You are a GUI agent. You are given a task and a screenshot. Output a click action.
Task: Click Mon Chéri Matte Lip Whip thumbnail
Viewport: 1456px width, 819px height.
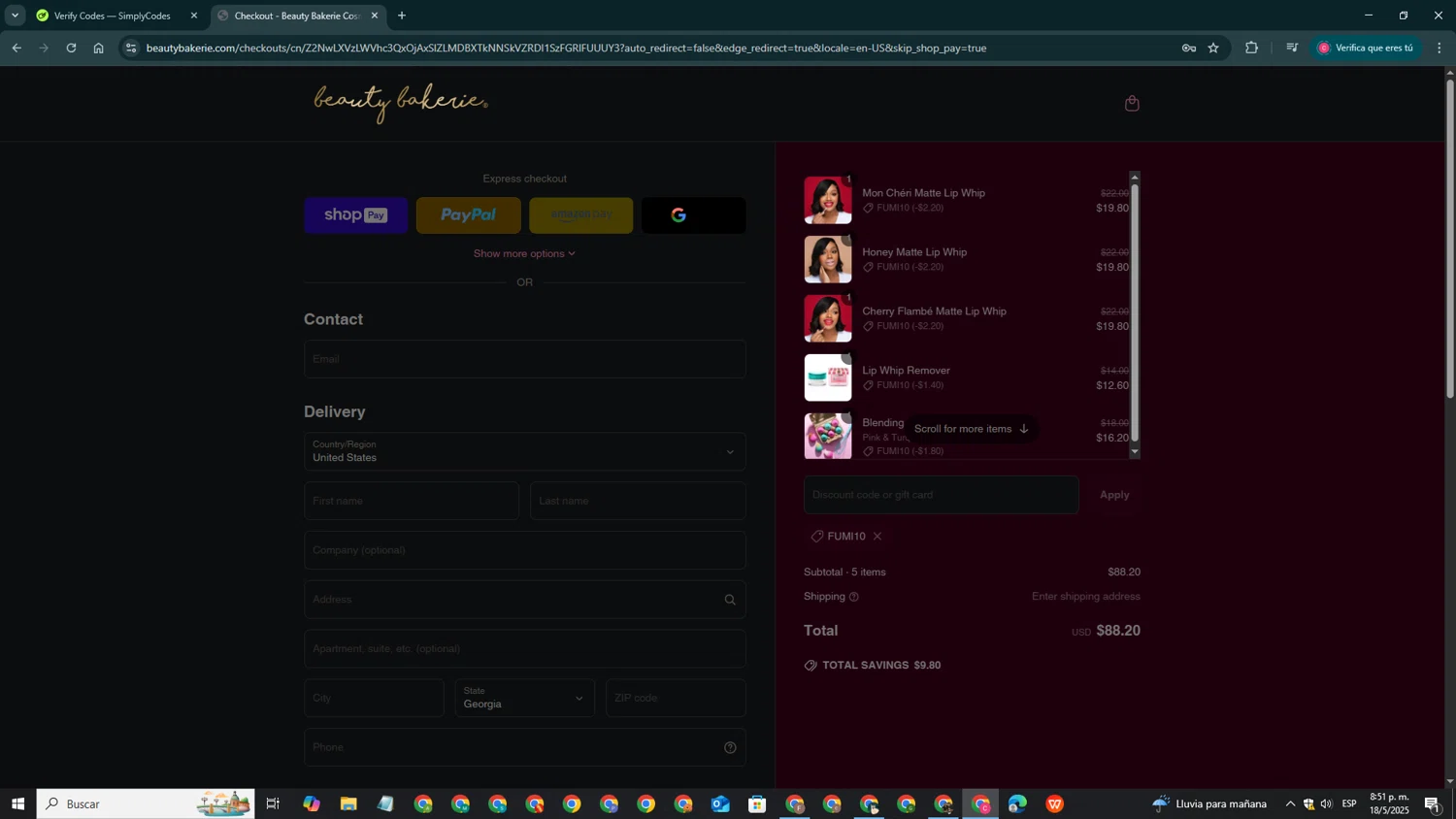[x=828, y=200]
